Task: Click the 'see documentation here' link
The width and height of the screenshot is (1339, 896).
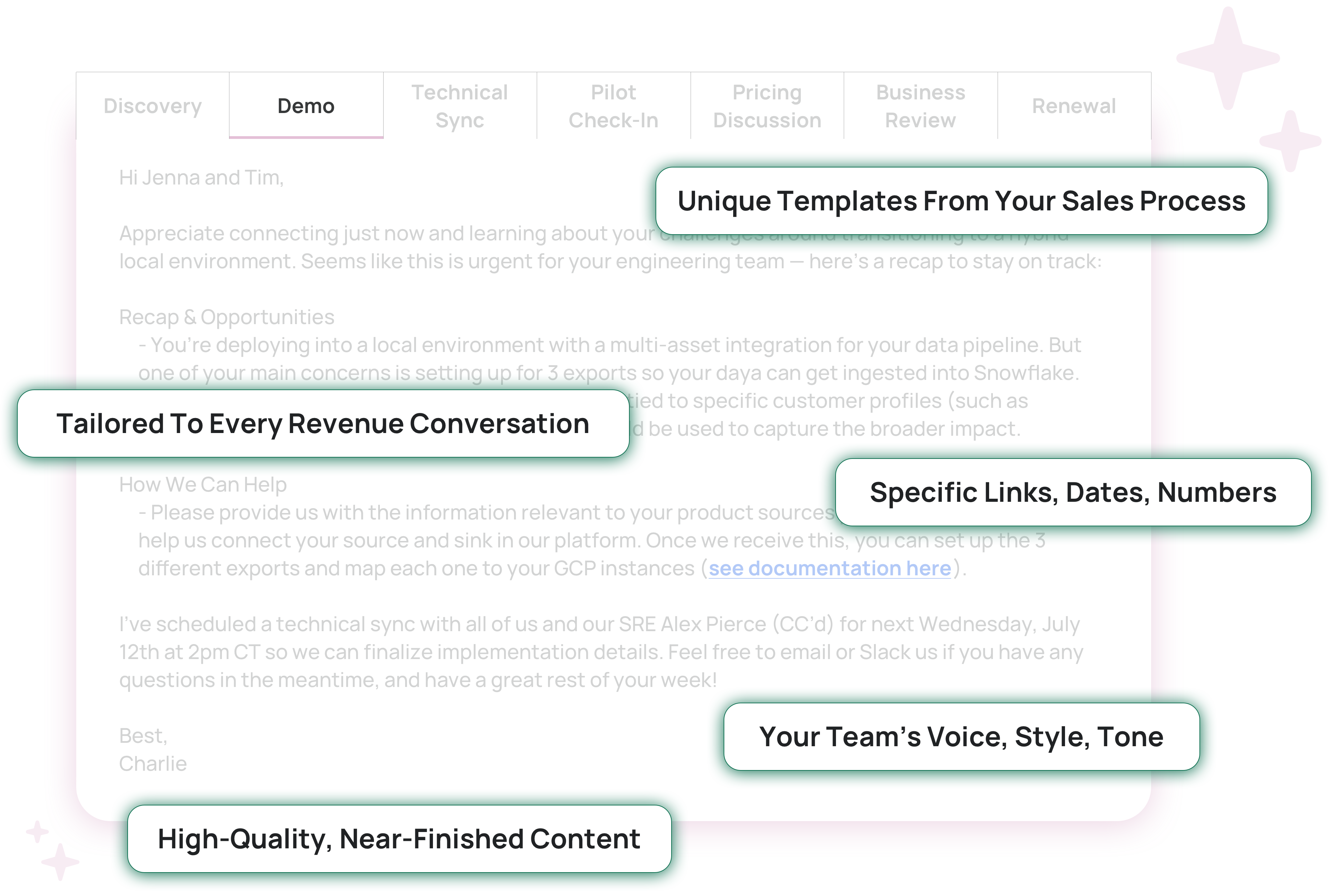Action: click(x=829, y=568)
